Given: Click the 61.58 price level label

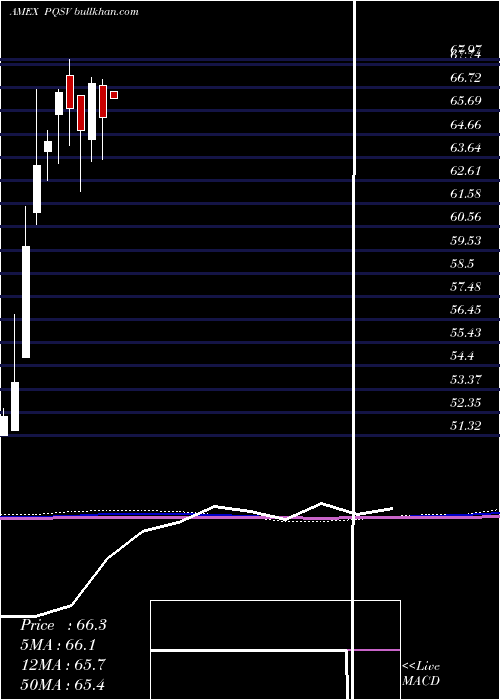Looking at the screenshot, I should pyautogui.click(x=466, y=194).
